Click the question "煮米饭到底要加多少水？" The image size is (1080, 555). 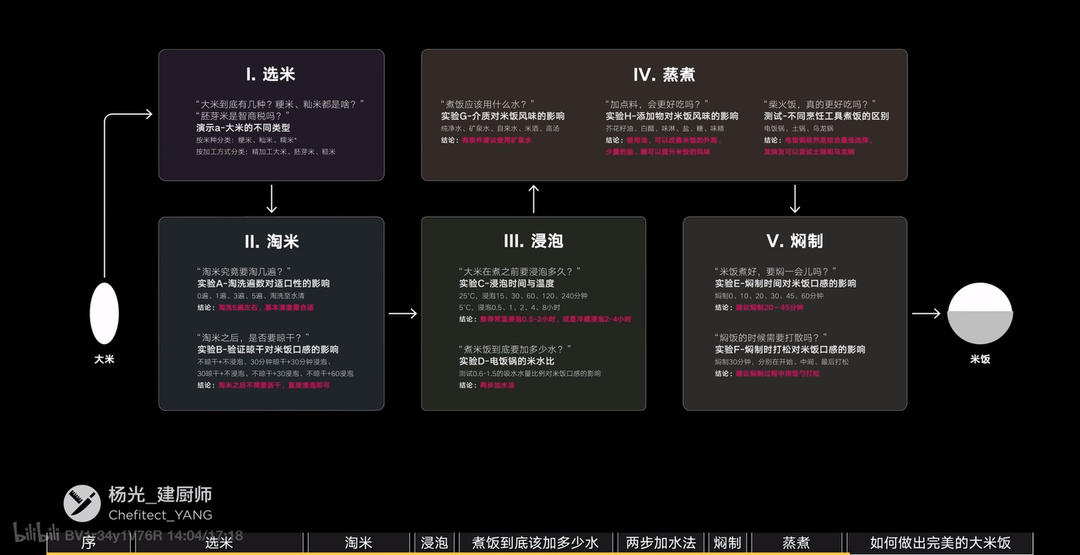pos(514,349)
